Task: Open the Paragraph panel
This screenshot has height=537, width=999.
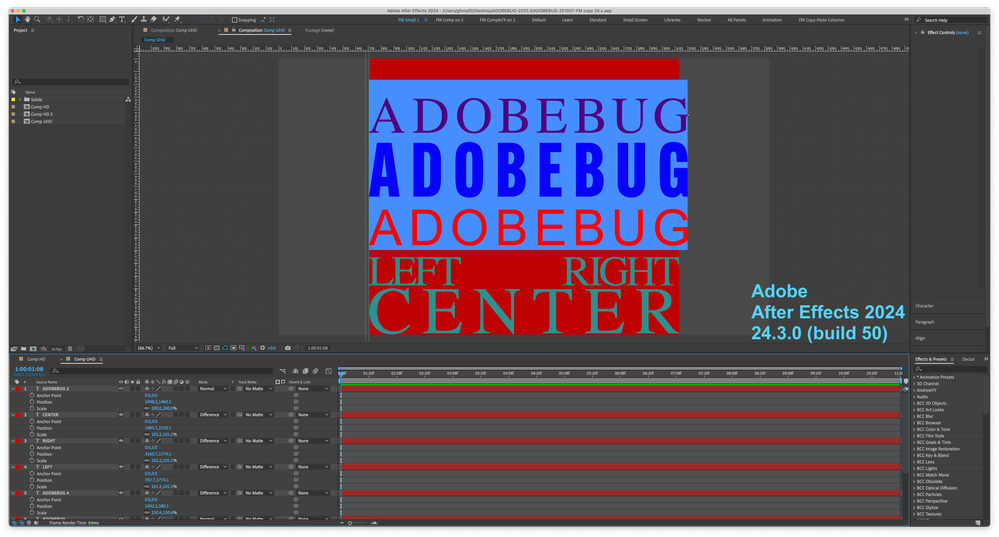Action: coord(925,322)
